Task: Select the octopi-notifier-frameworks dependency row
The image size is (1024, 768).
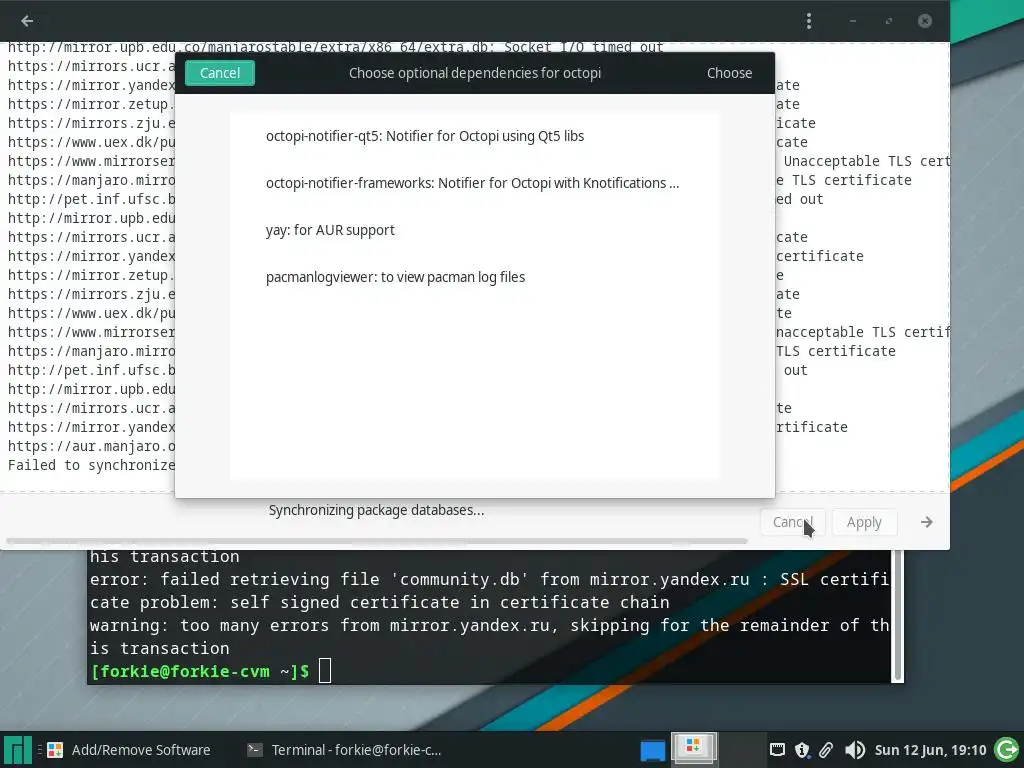Action: [474, 183]
